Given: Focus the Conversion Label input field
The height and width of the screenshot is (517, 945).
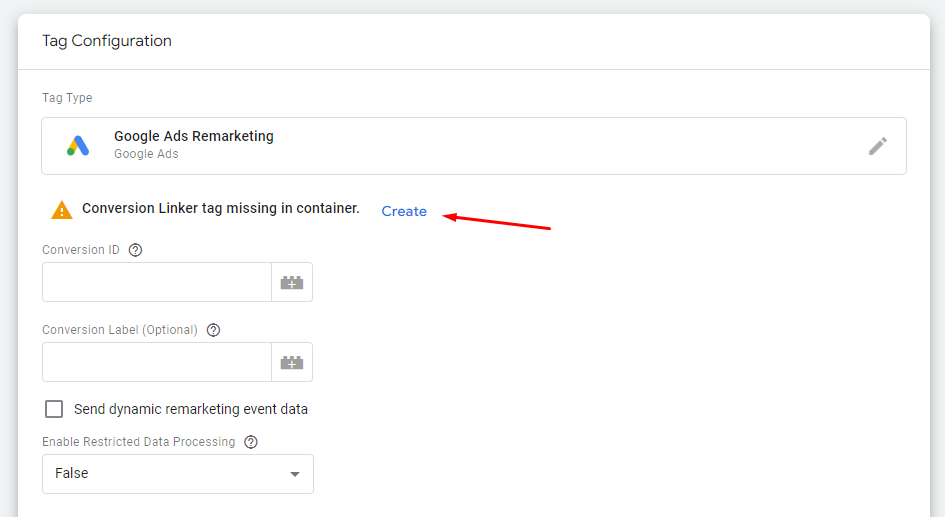Looking at the screenshot, I should (x=157, y=362).
